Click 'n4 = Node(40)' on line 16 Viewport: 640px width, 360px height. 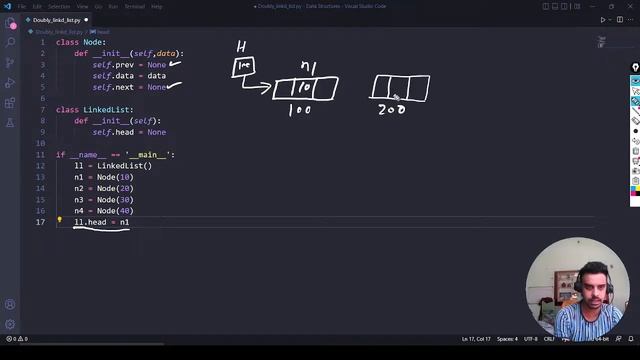click(104, 211)
